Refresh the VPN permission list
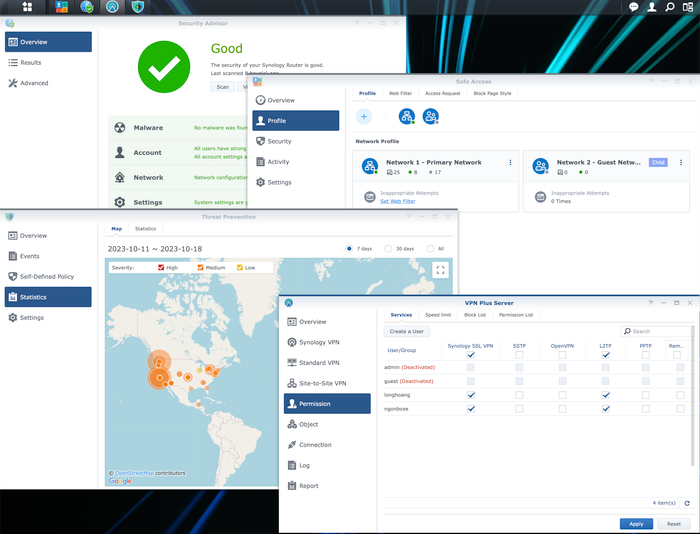 coord(687,503)
